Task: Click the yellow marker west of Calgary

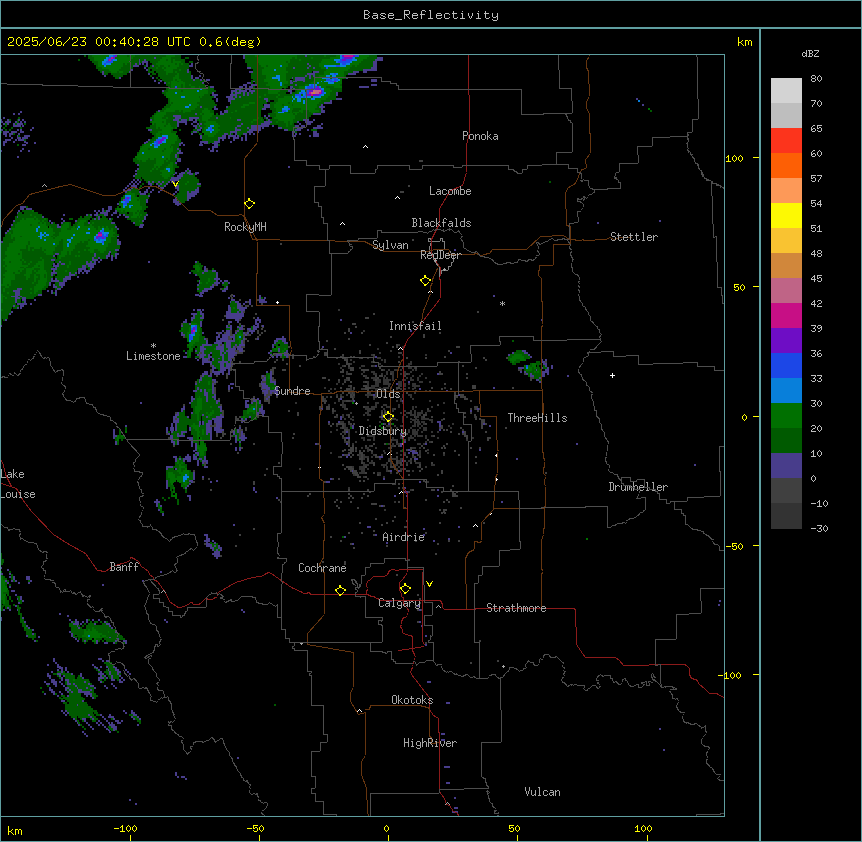Action: (x=341, y=590)
